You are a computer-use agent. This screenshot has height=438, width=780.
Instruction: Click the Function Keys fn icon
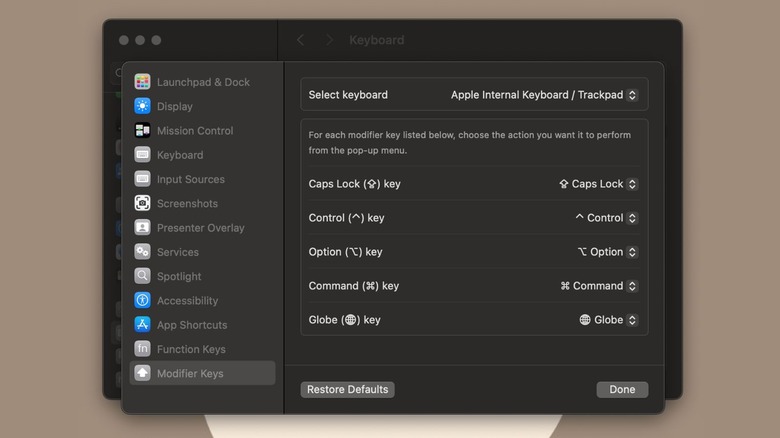coord(142,349)
